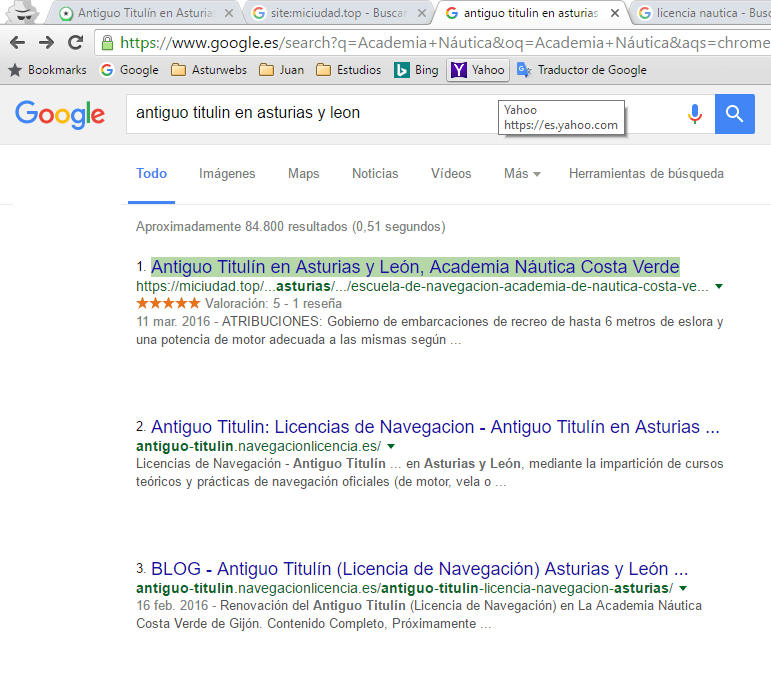The image size is (771, 686).
Task: Expand the Más dropdown menu
Action: (522, 174)
